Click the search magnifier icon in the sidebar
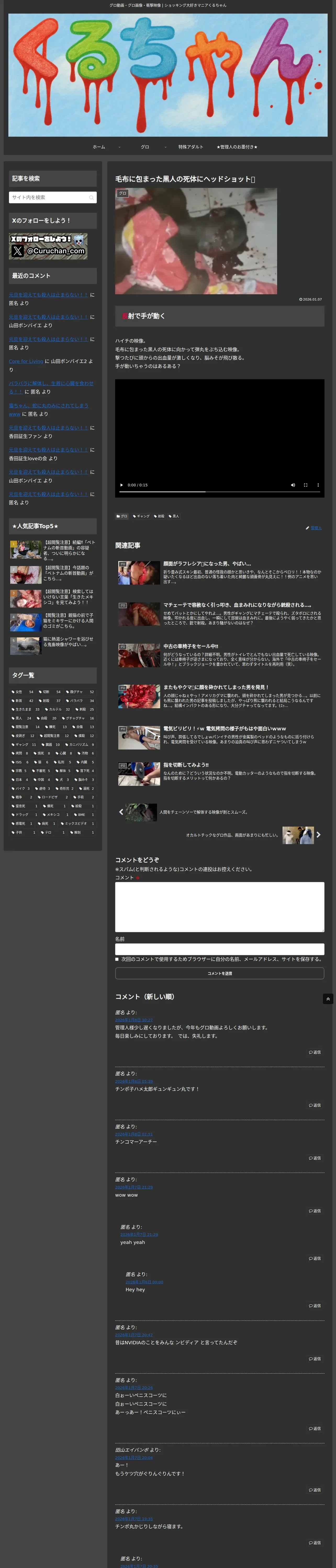Image resolution: width=336 pixels, height=1568 pixels. click(x=92, y=197)
